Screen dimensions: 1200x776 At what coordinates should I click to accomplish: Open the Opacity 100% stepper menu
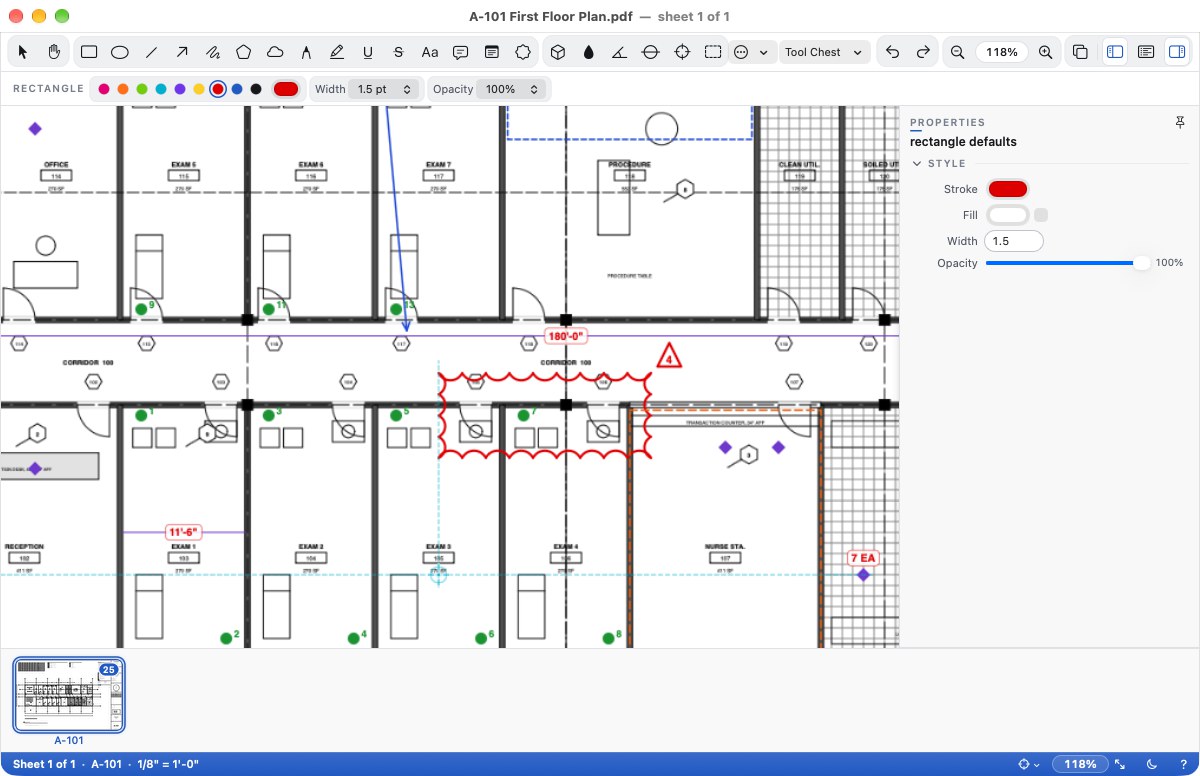513,89
